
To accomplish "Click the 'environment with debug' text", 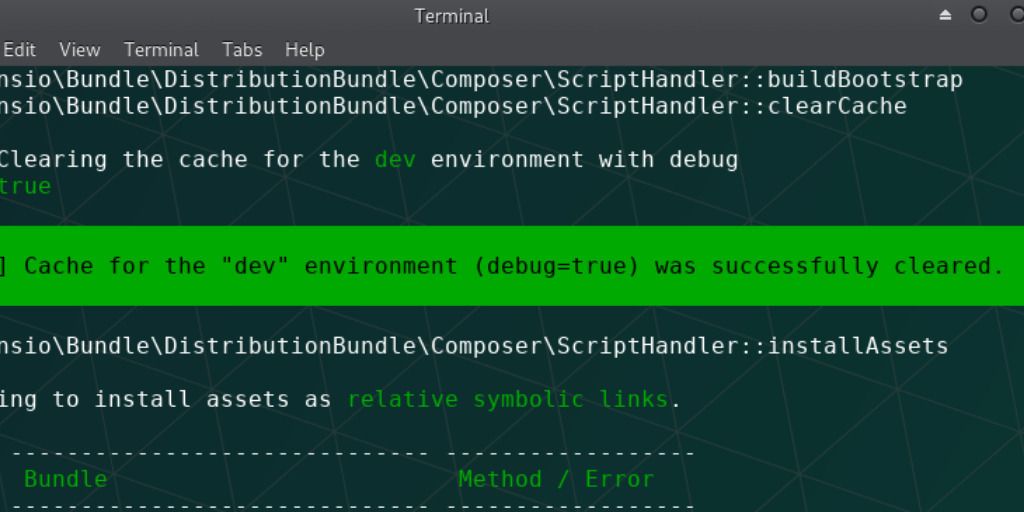I will click(584, 159).
